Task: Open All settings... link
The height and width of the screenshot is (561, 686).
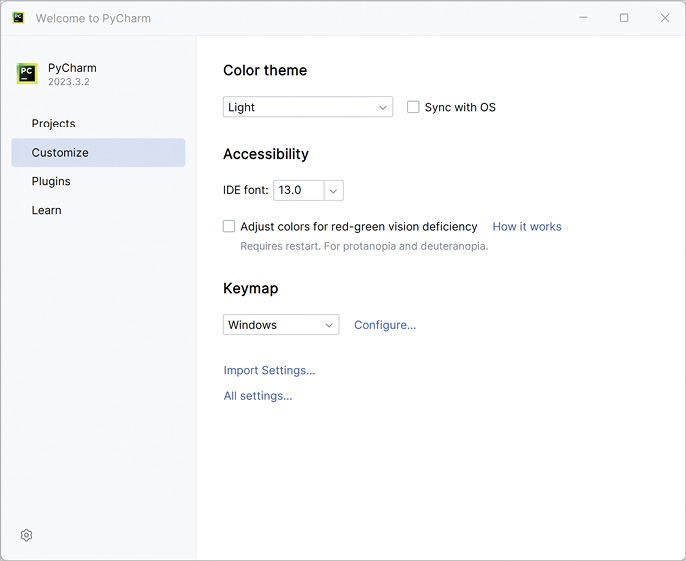Action: [258, 396]
